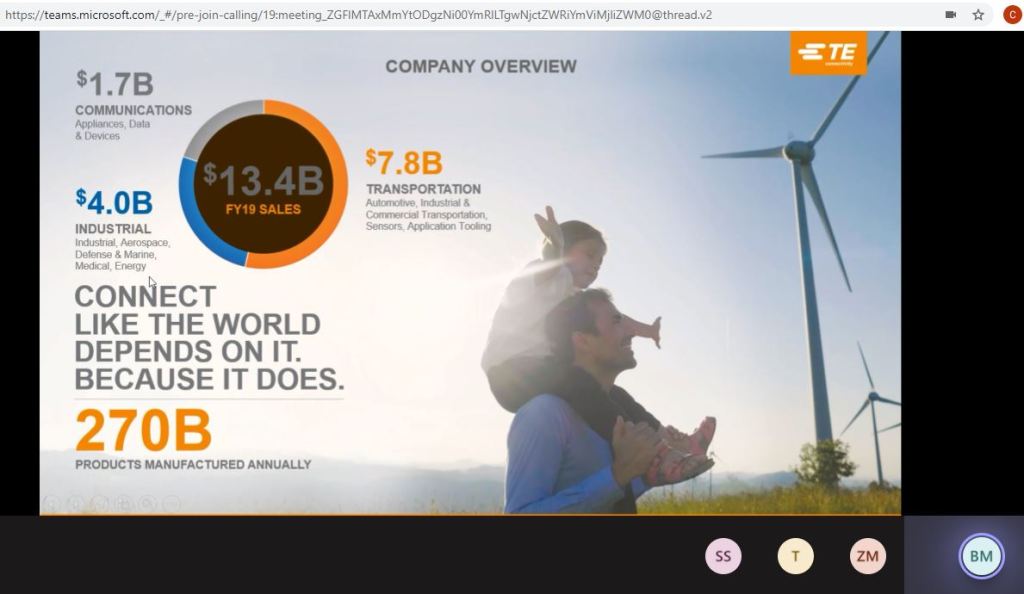Click the slideshow zoom magnifier control
The width and height of the screenshot is (1024, 594).
point(147,504)
